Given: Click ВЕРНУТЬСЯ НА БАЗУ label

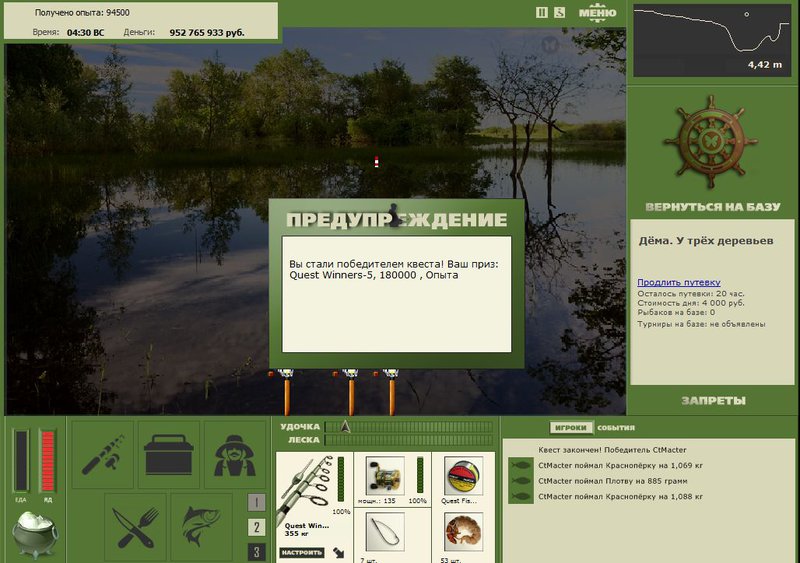Looking at the screenshot, I should (x=713, y=207).
